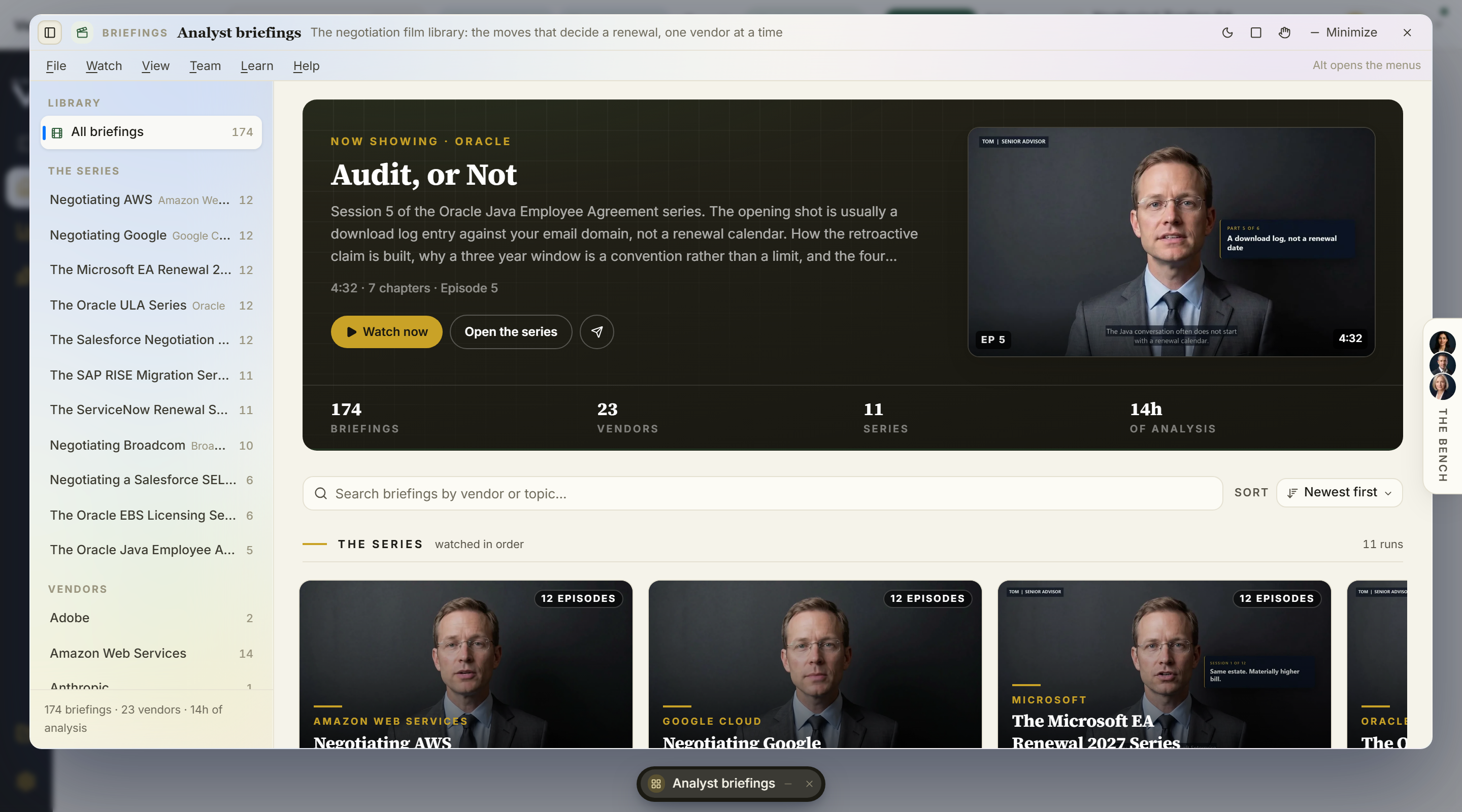Screen dimensions: 1462x812
Task: Close the Analyst briefings taskbar pill
Action: [809, 784]
